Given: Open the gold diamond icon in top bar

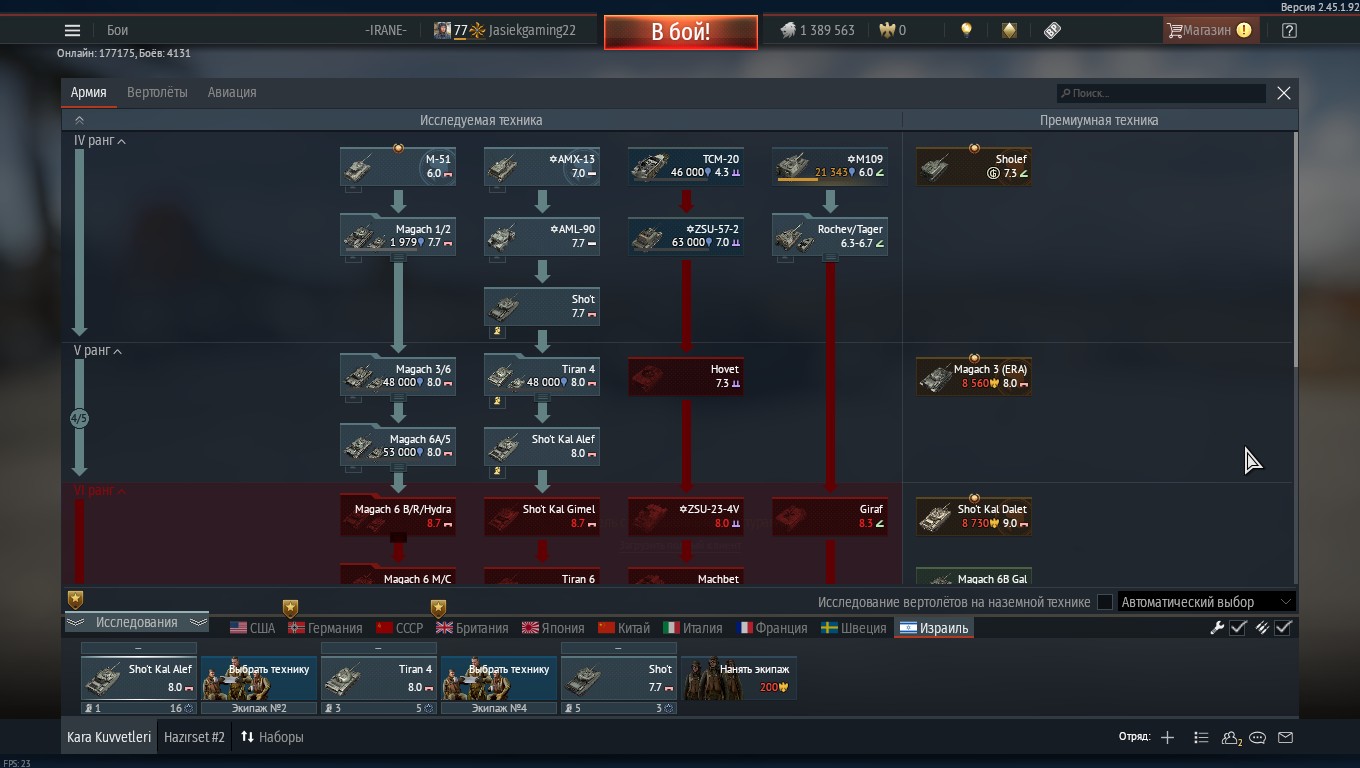Looking at the screenshot, I should 1009,30.
